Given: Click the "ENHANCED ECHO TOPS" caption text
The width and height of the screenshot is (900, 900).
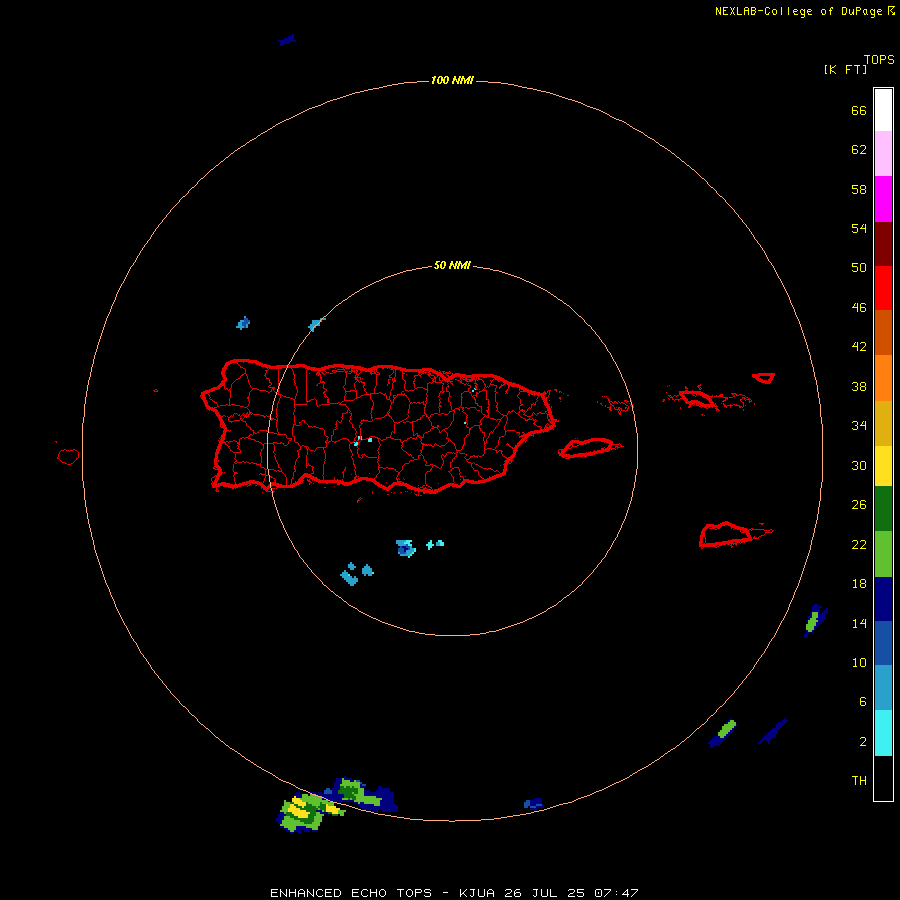Looking at the screenshot, I should [x=351, y=893].
